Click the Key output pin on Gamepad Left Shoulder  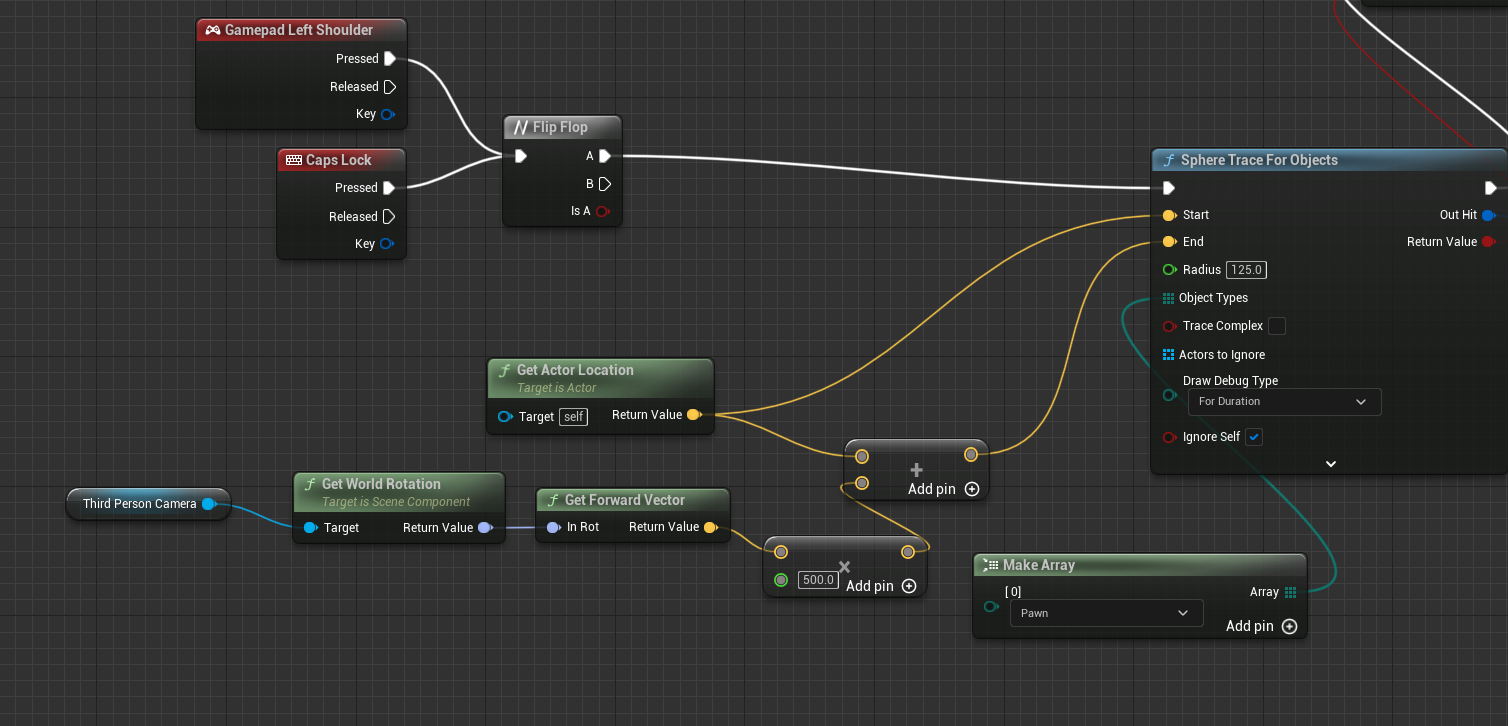pyautogui.click(x=388, y=114)
